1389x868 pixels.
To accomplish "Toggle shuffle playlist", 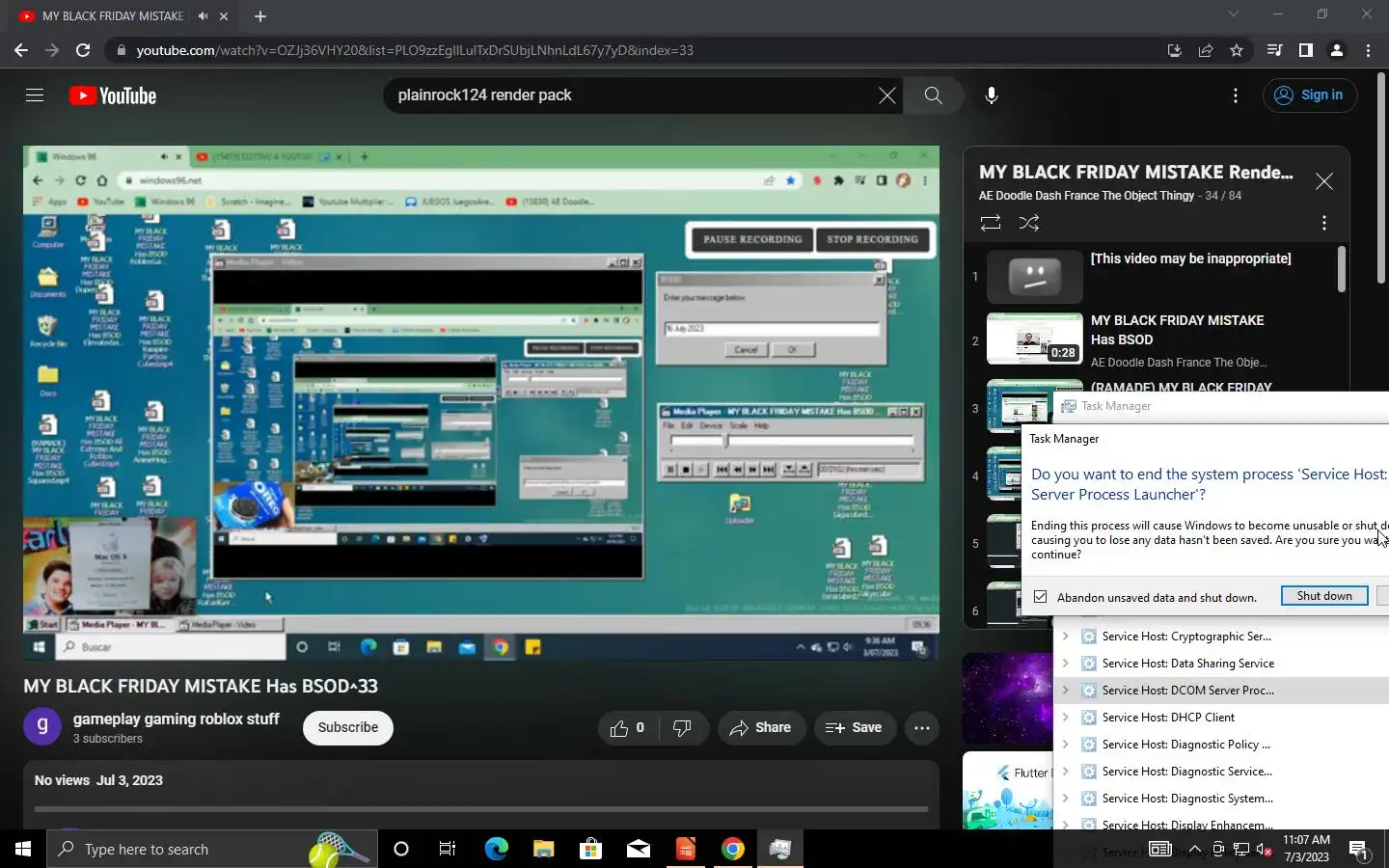I will tap(1029, 223).
